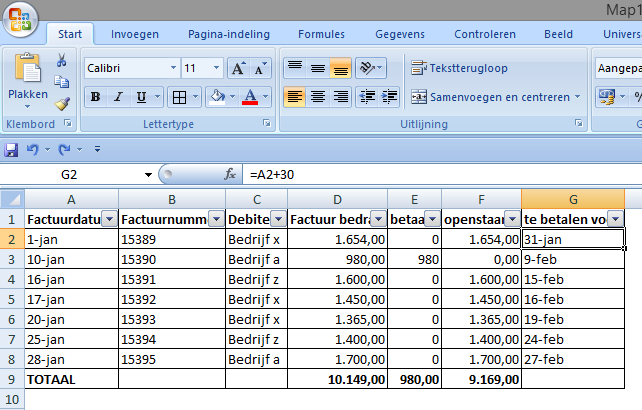Open Debiteur filter dropdown

coord(278,220)
